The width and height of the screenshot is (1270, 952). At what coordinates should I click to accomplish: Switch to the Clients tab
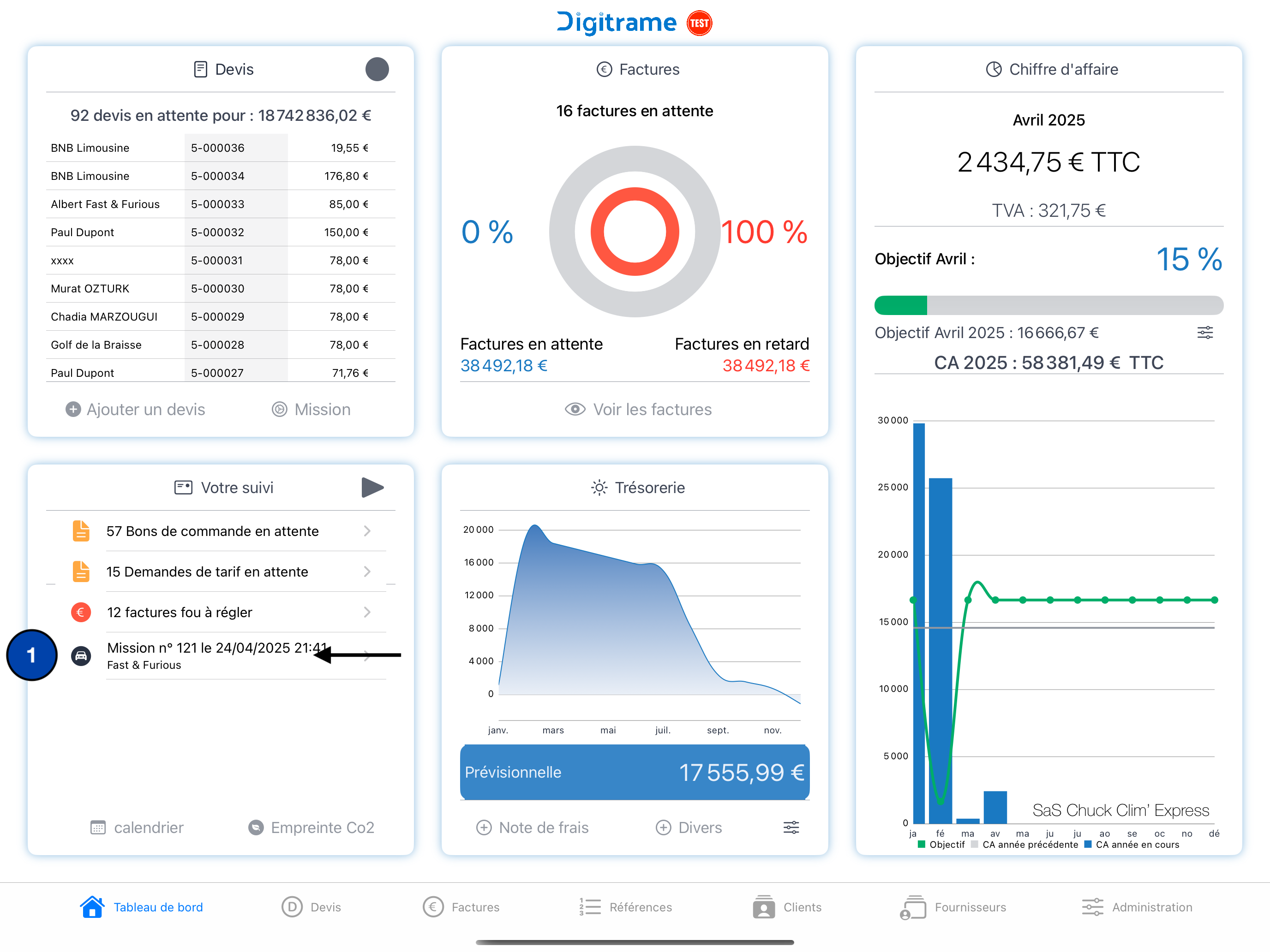786,907
